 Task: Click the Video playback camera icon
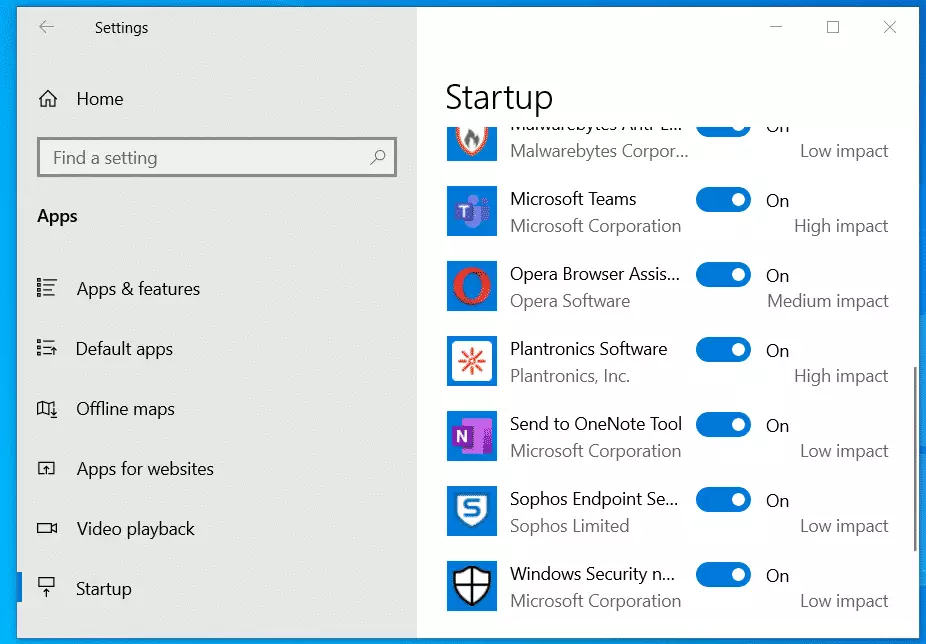[47, 528]
